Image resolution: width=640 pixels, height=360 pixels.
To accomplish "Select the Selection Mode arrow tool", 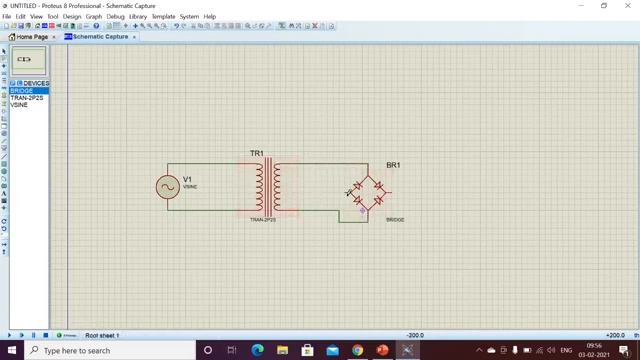I will click(4, 51).
